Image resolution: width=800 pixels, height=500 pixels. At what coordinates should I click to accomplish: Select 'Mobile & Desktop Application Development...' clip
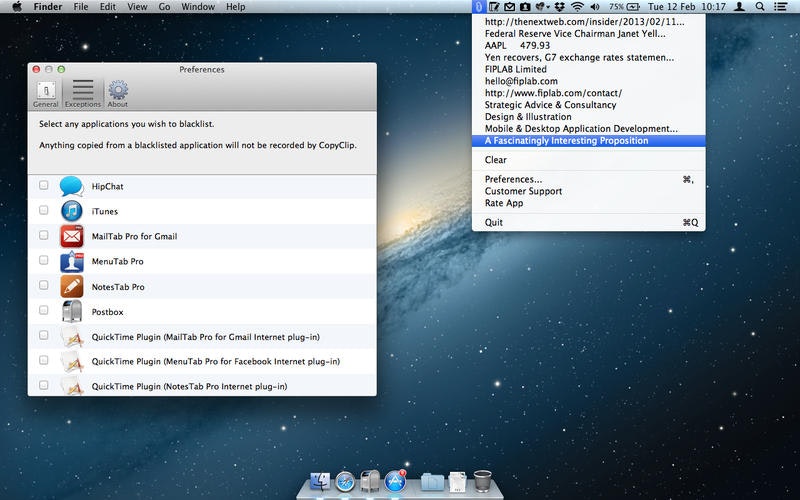pos(589,129)
